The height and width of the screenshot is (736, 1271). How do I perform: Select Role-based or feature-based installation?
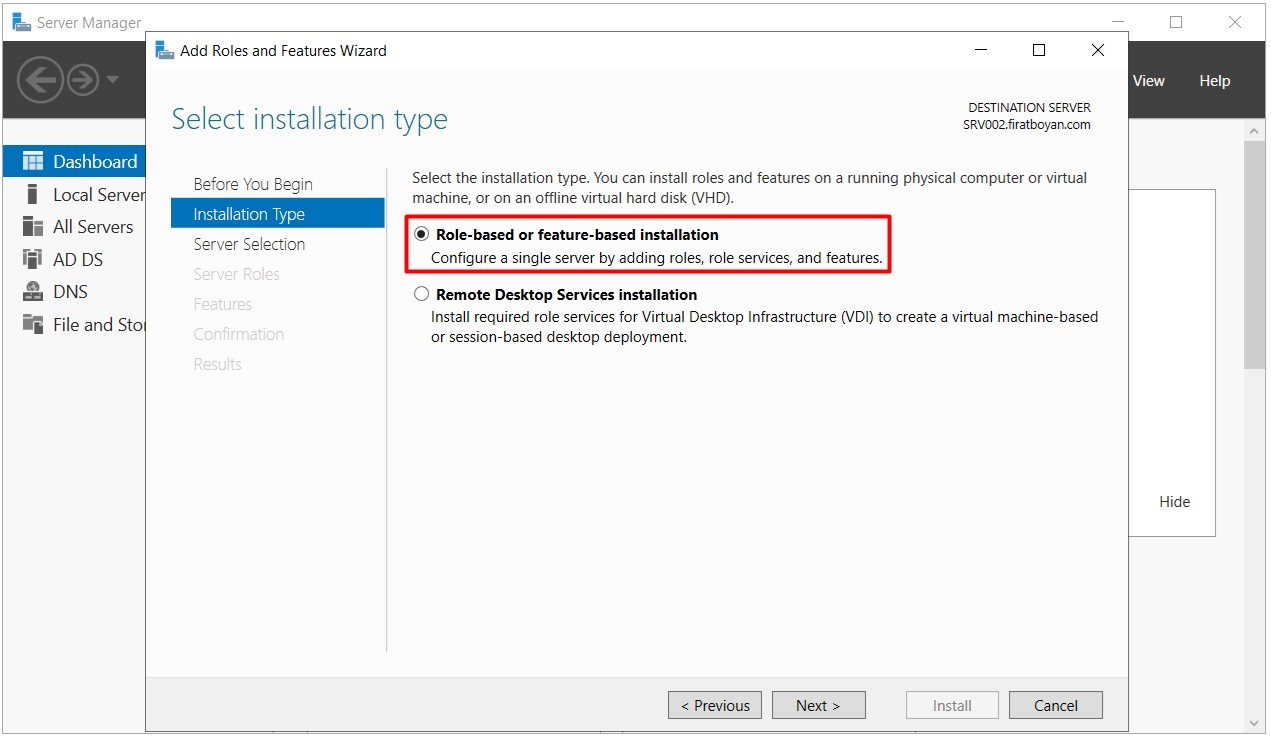422,235
